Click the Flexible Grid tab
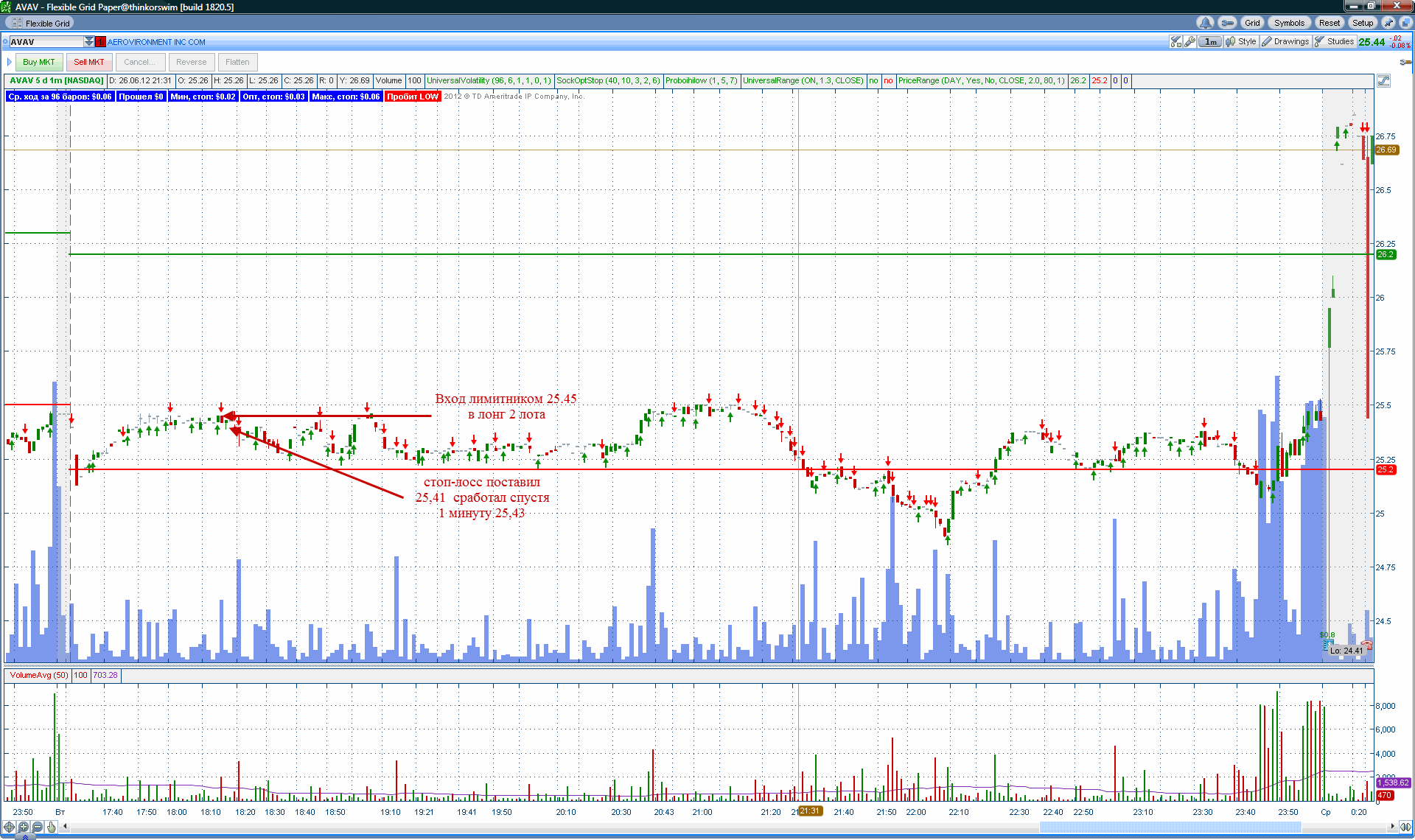The height and width of the screenshot is (840, 1415). click(41, 23)
